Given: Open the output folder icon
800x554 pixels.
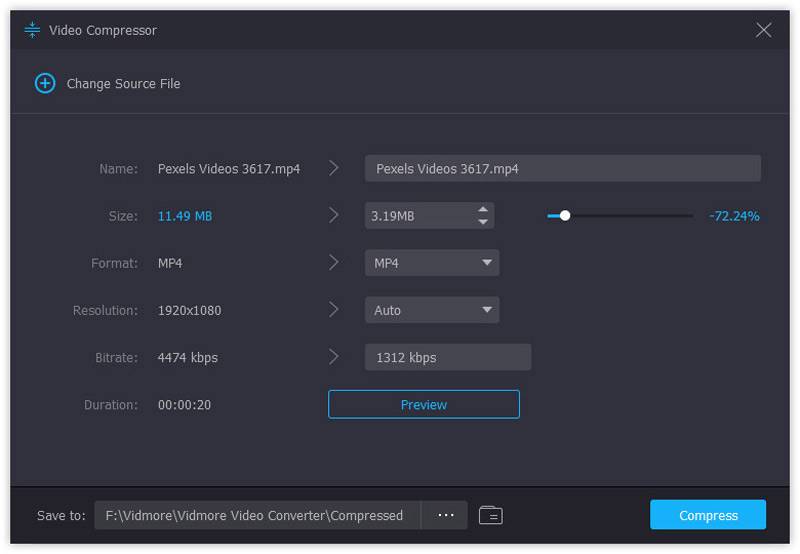Looking at the screenshot, I should click(490, 515).
